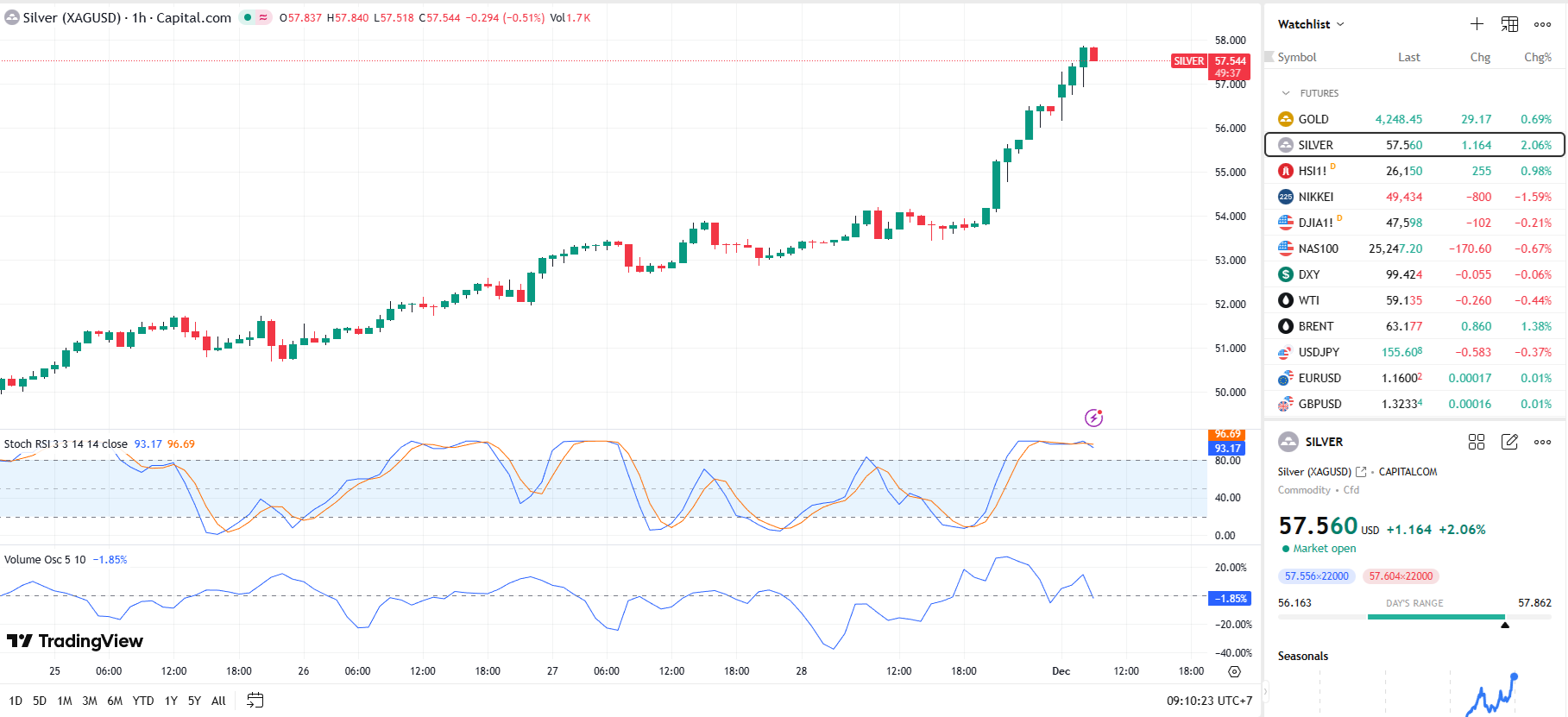Open watchlist advanced view table icon
The image size is (1568, 717).
pyautogui.click(x=1509, y=24)
